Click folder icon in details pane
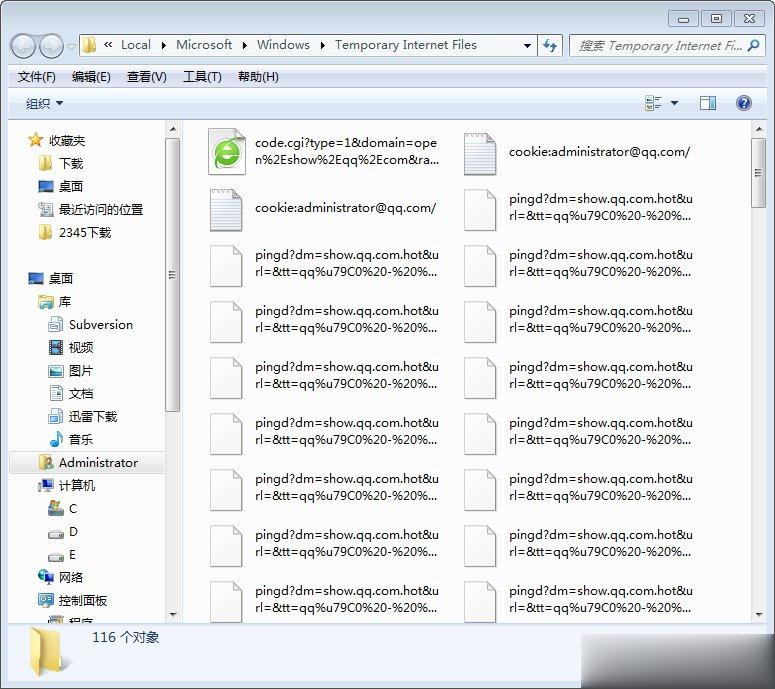Viewport: 775px width, 689px height. pyautogui.click(x=47, y=652)
